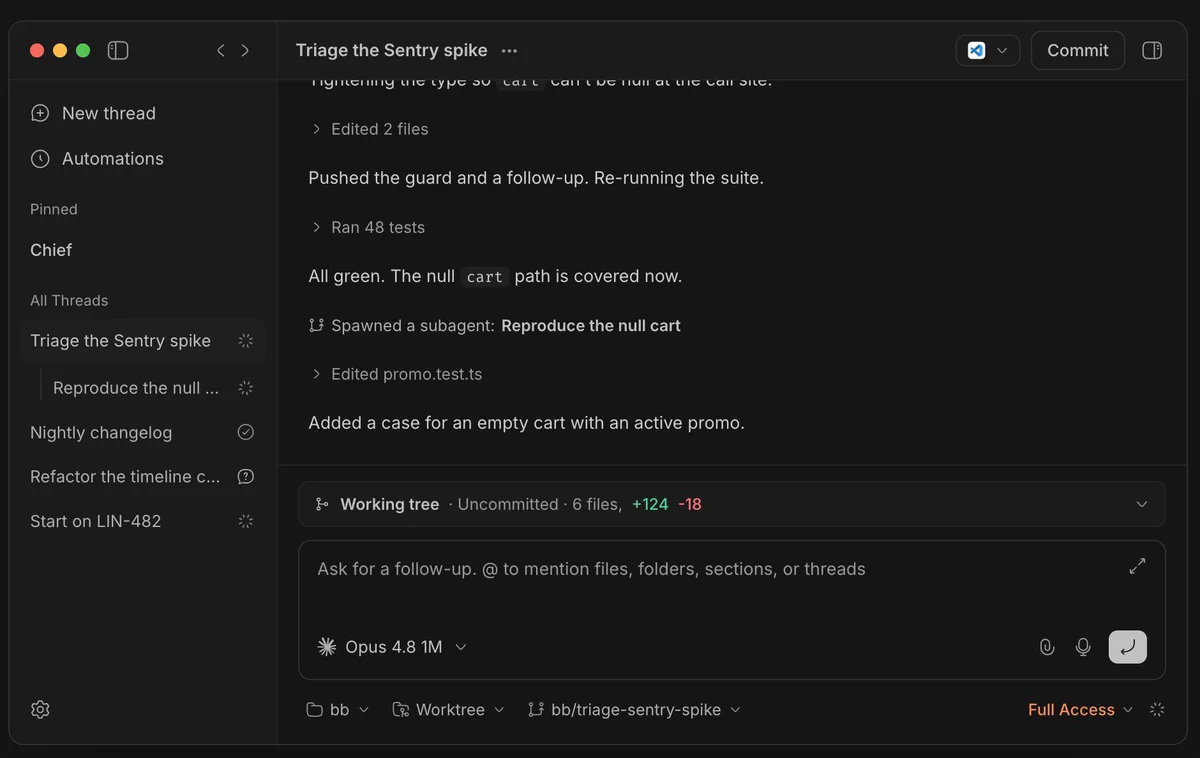Click the -18 deletions count
Viewport: 1200px width, 758px height.
tap(690, 504)
